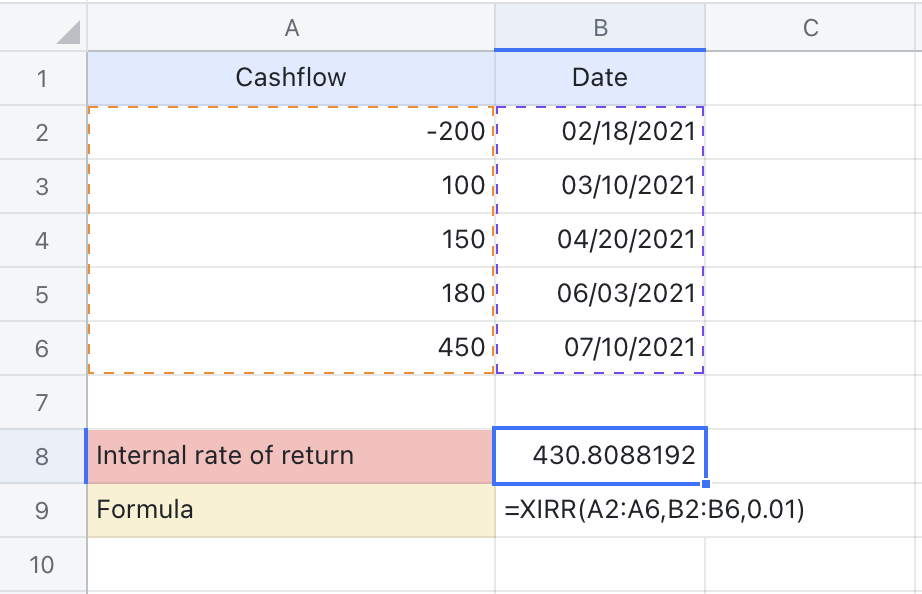Click the cell containing the XIRR formula
Image resolution: width=922 pixels, height=594 pixels.
coord(600,510)
